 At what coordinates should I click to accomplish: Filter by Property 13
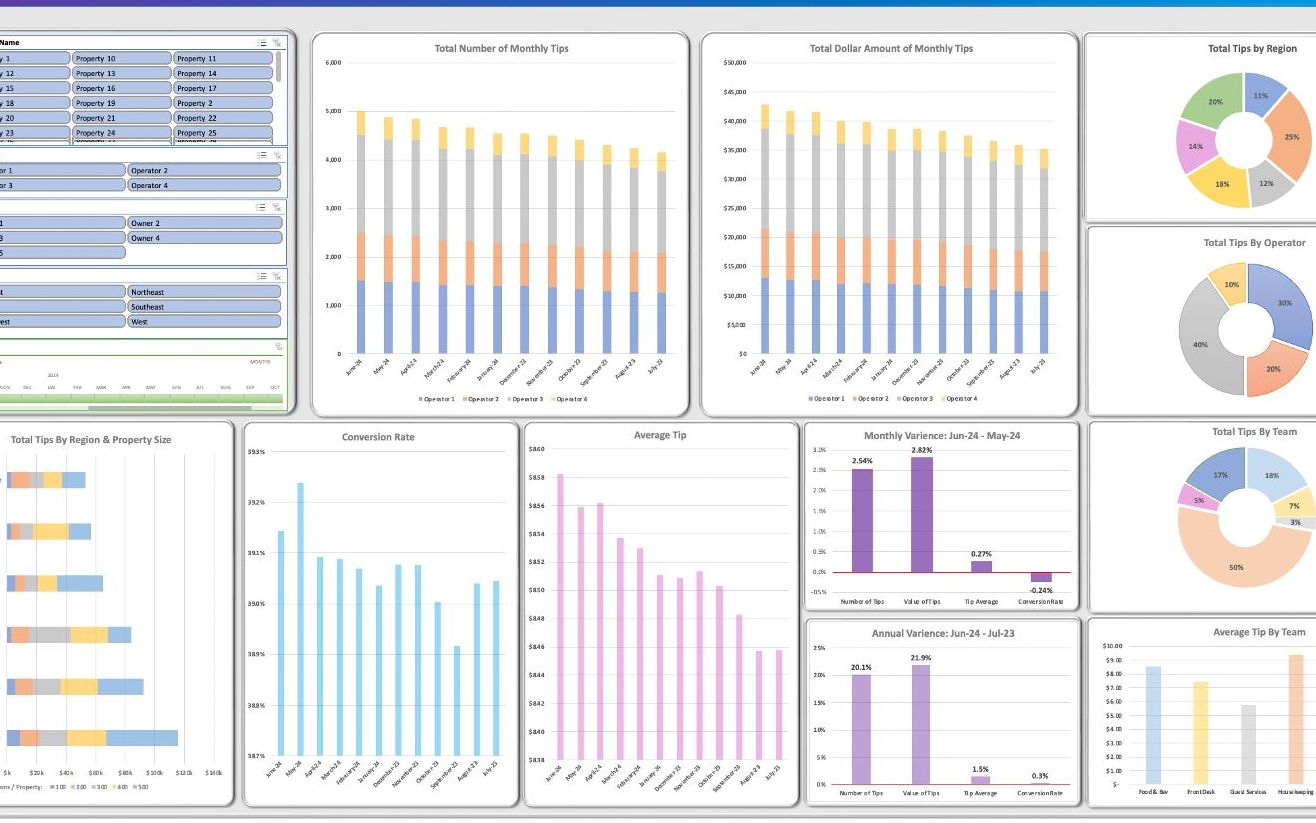pyautogui.click(x=122, y=74)
